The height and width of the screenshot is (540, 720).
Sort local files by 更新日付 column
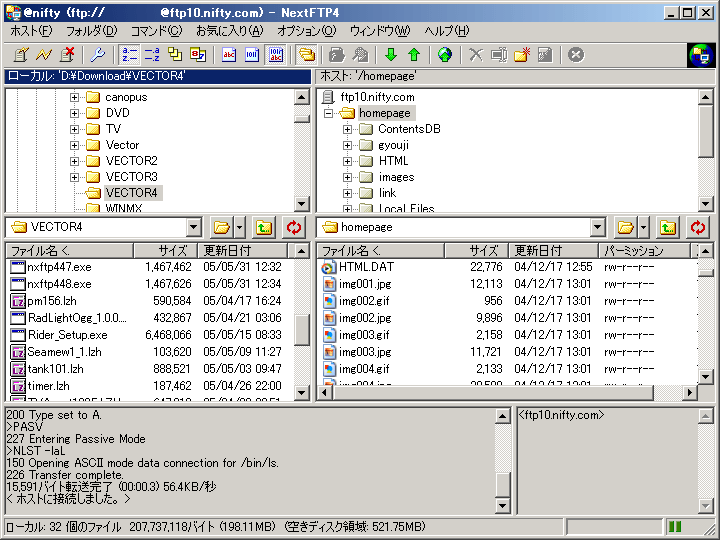click(242, 251)
